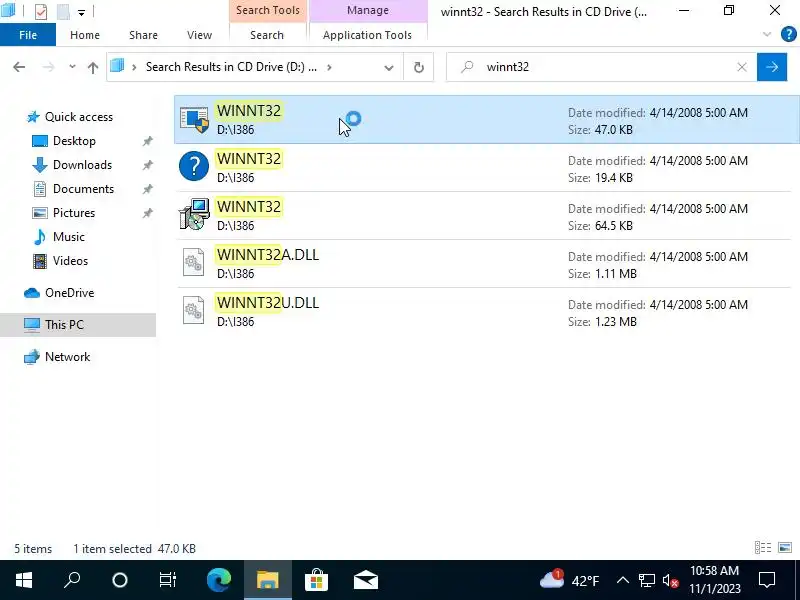The height and width of the screenshot is (600, 800).
Task: Open Task View on the taskbar
Action: (x=168, y=580)
